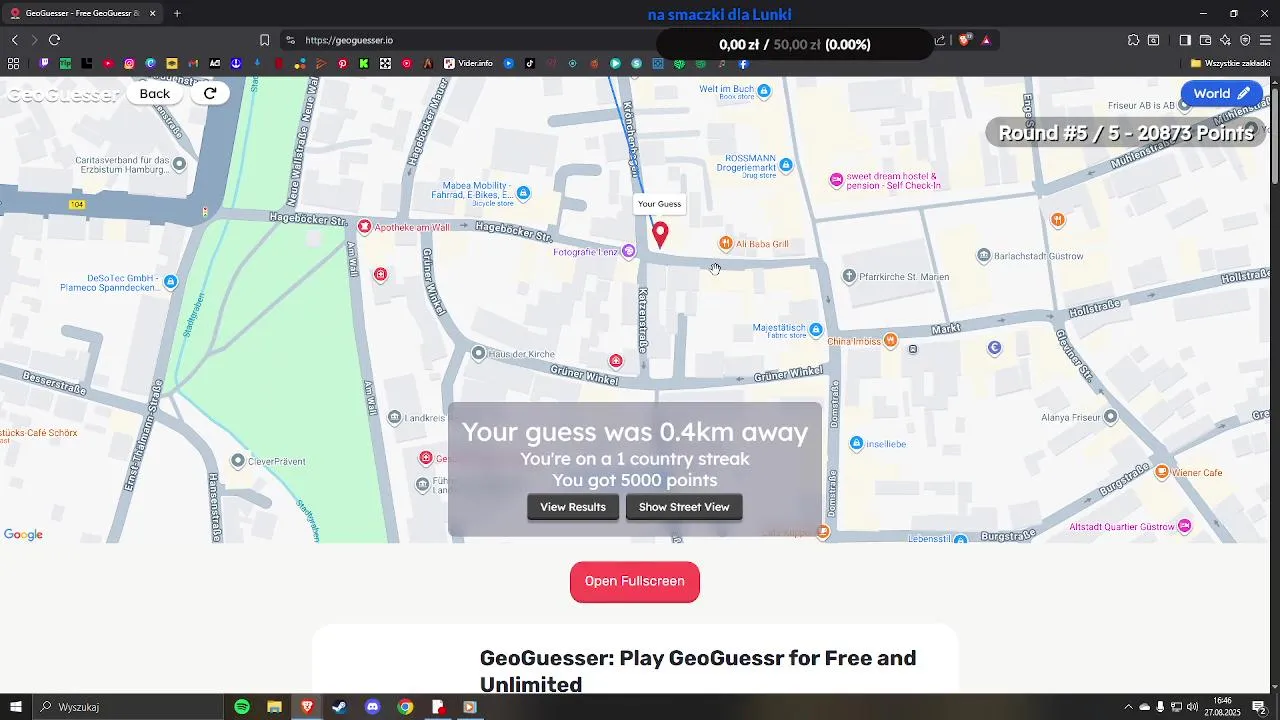1280x720 pixels.
Task: Open the Brave VPN shield icon
Action: (1245, 40)
